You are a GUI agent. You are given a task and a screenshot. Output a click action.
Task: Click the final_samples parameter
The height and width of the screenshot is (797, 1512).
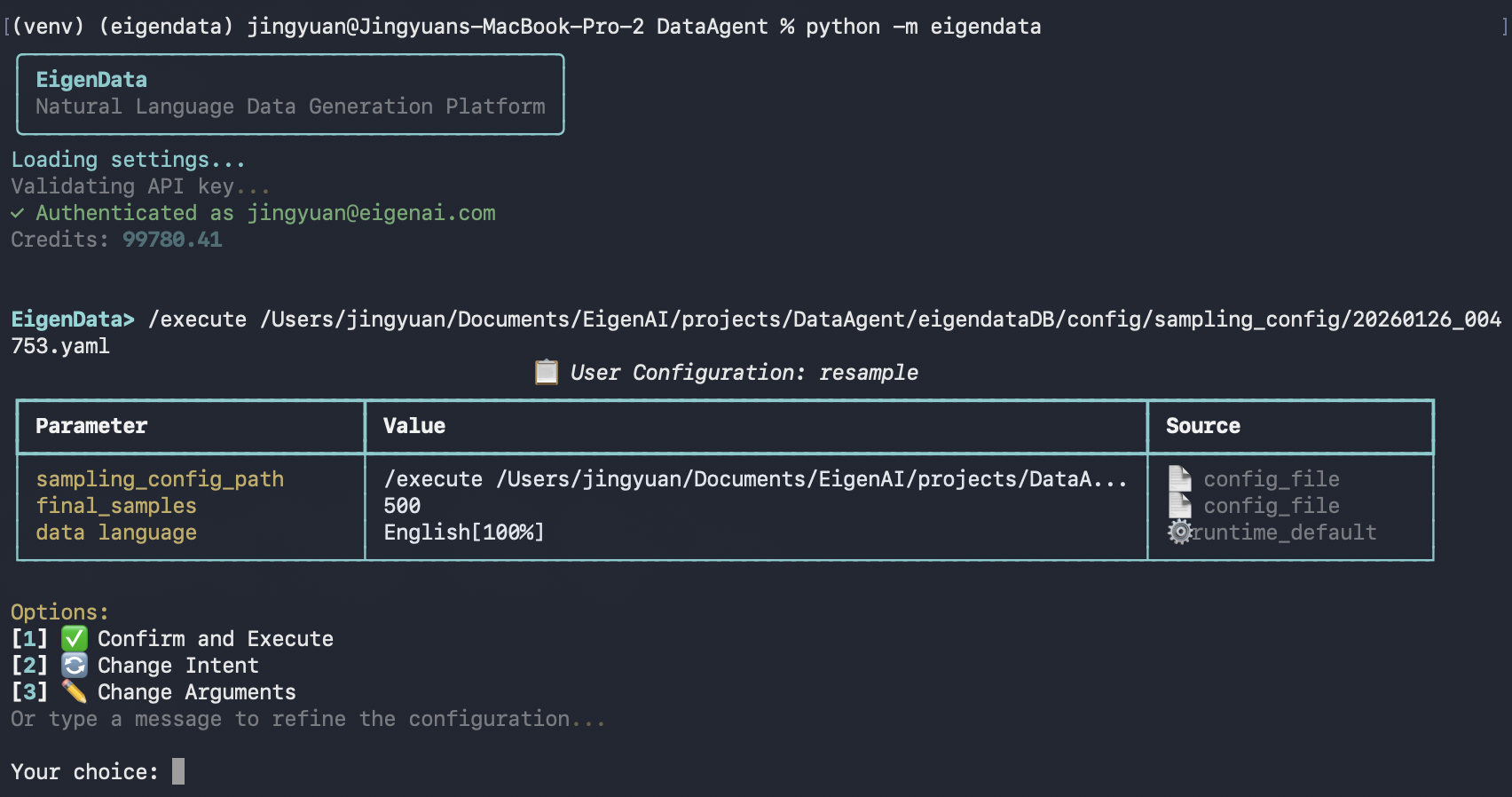tap(116, 506)
